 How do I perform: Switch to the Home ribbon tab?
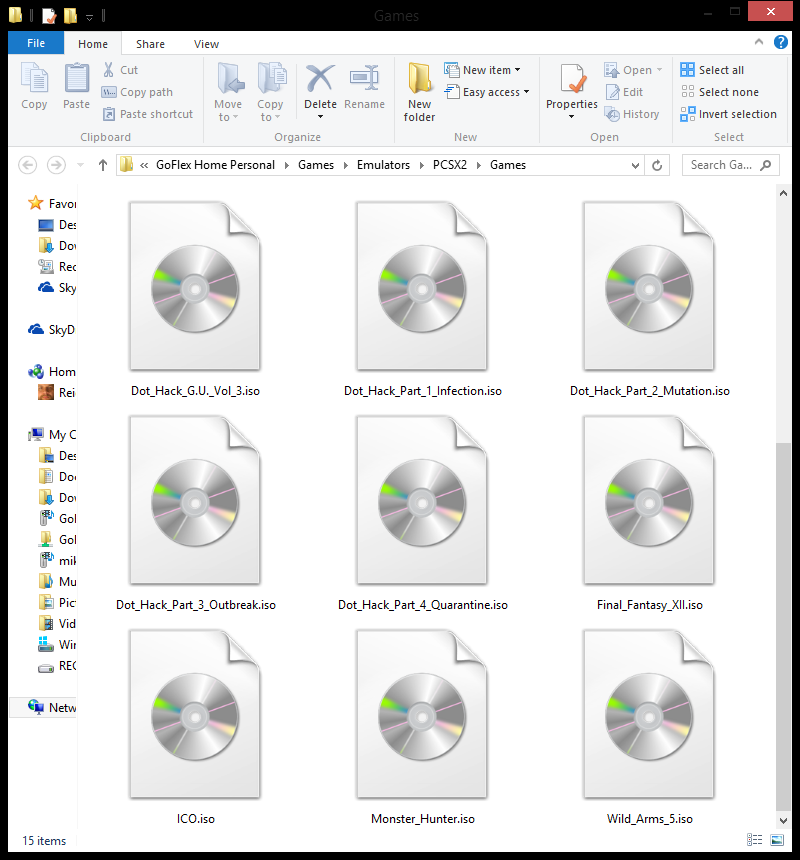point(93,44)
